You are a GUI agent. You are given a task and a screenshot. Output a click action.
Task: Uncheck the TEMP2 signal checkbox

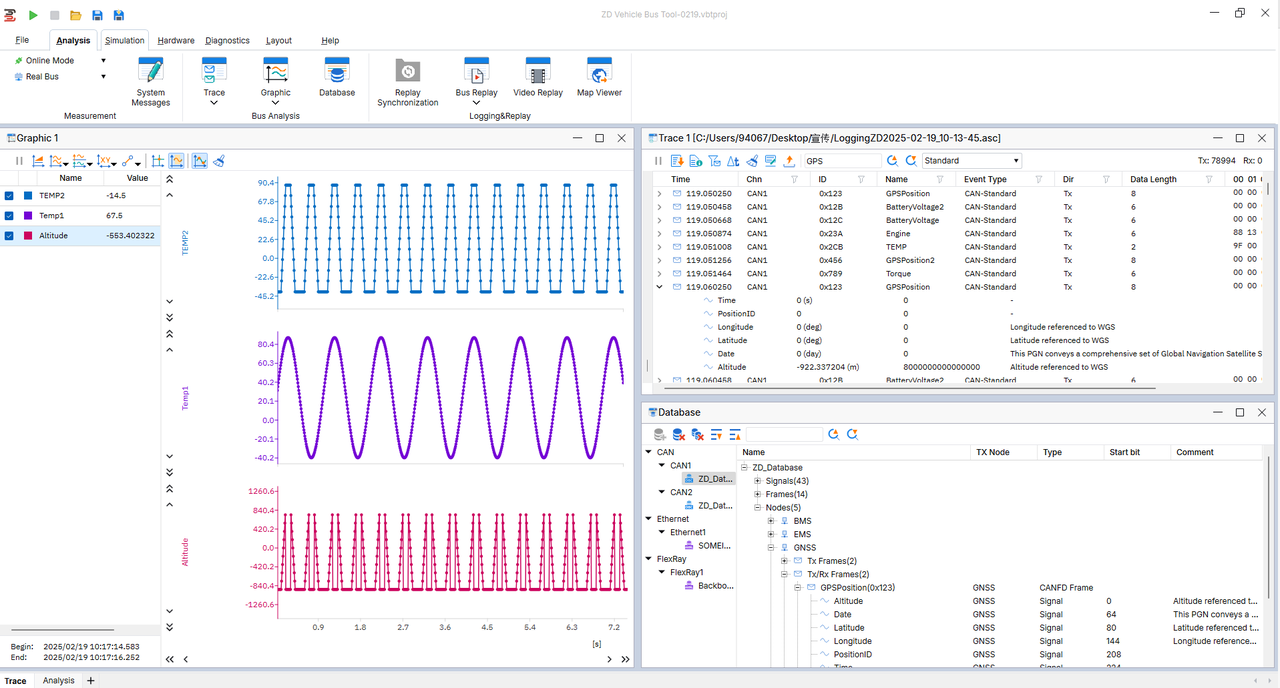point(9,196)
